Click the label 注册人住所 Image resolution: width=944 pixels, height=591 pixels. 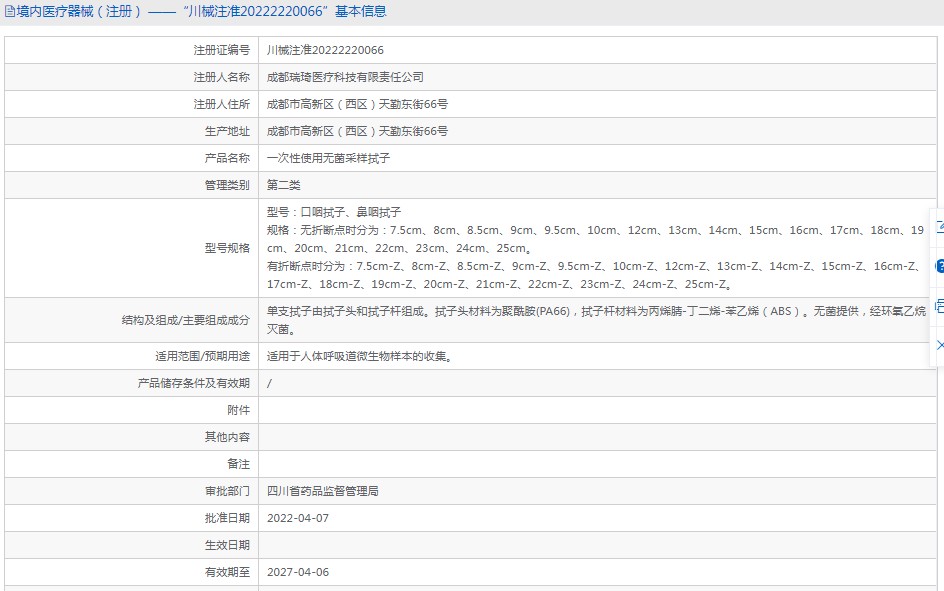click(222, 104)
